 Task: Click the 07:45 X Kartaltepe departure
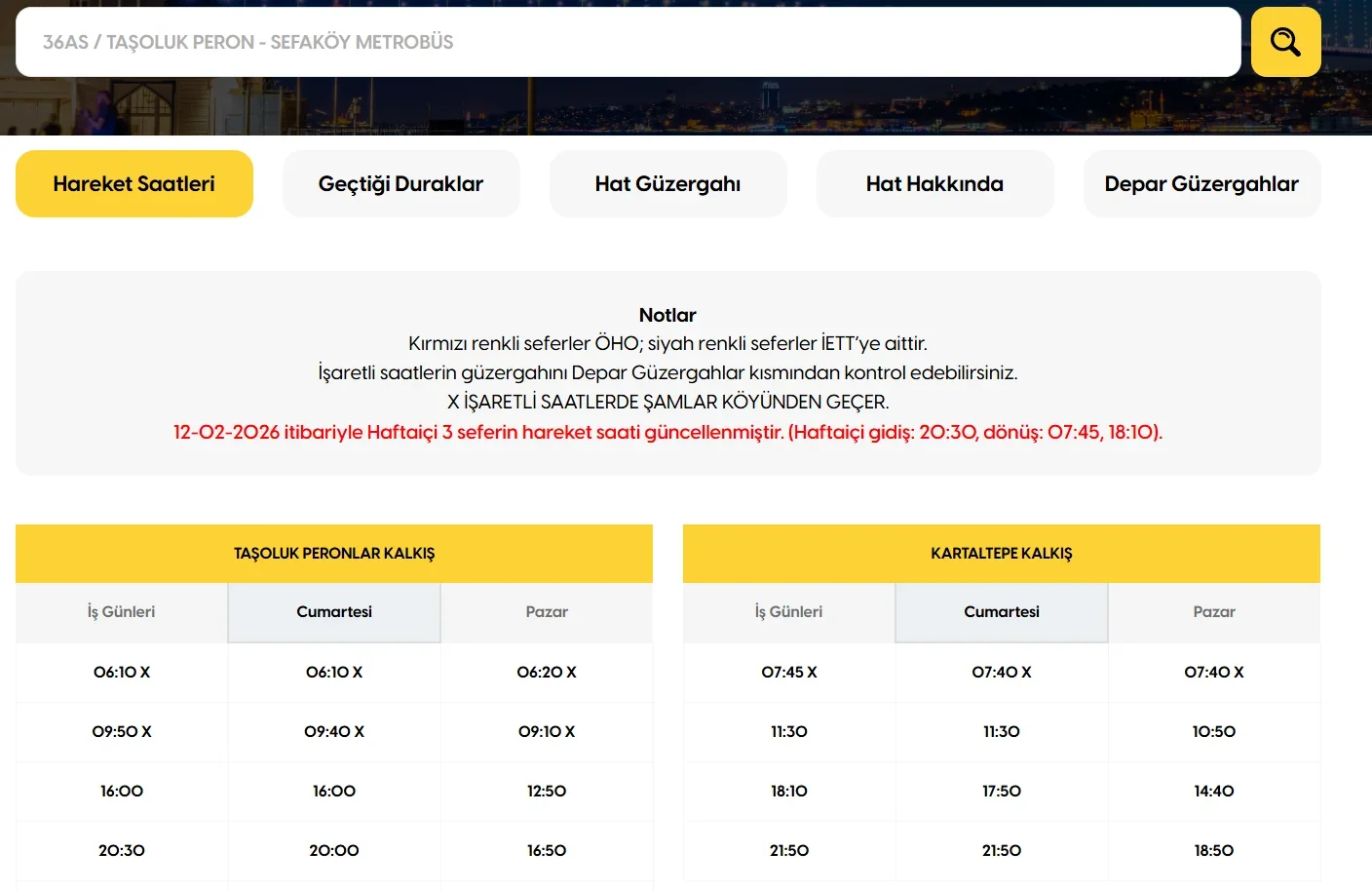click(x=788, y=673)
